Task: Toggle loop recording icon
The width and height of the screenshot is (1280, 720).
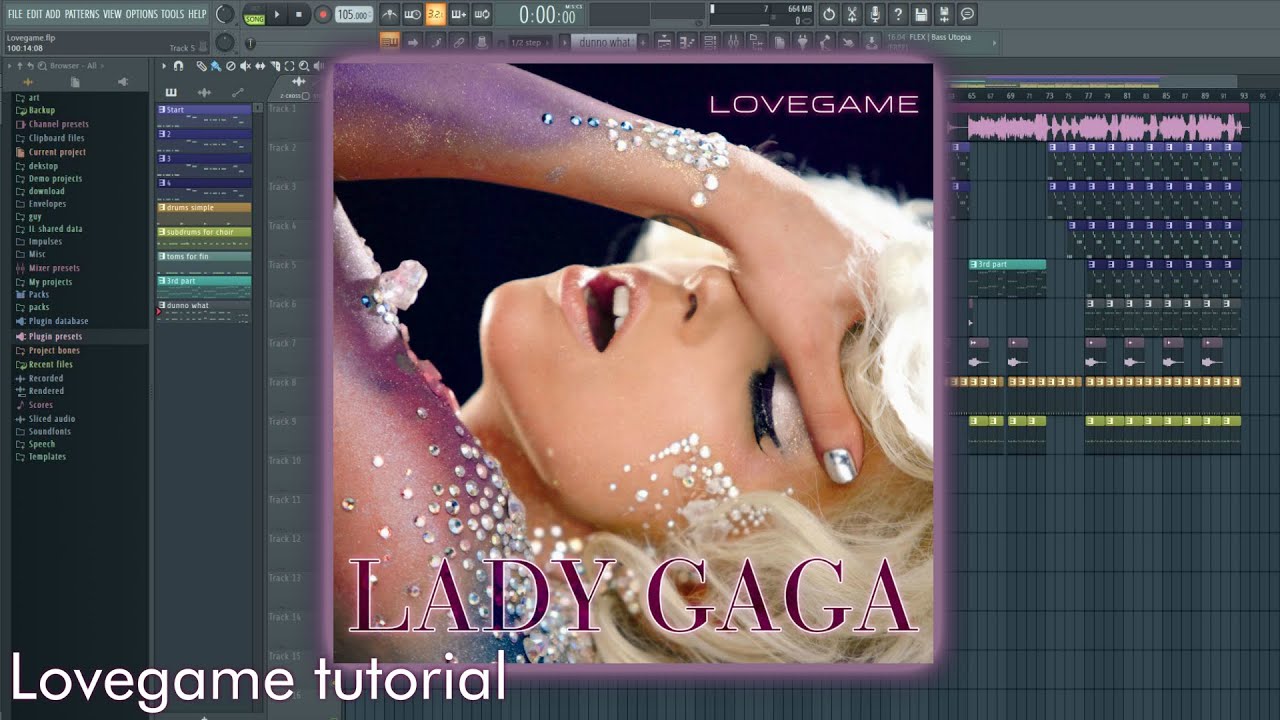Action: 482,14
